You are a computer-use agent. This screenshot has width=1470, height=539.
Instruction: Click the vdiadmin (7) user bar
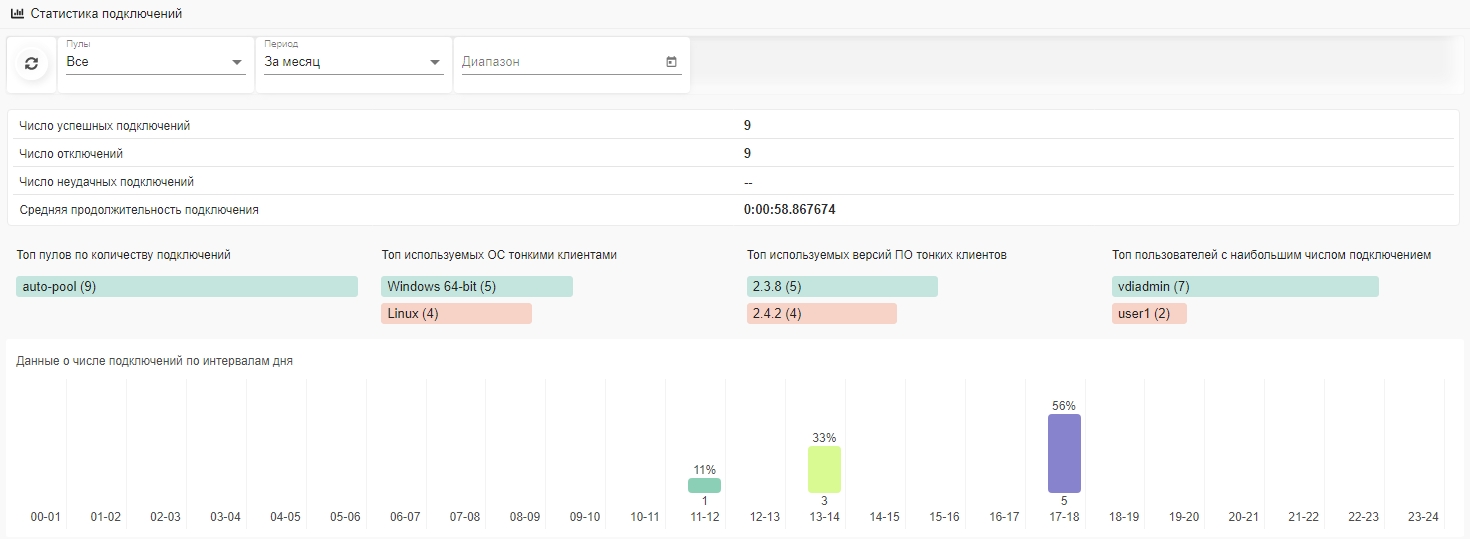(x=1245, y=287)
